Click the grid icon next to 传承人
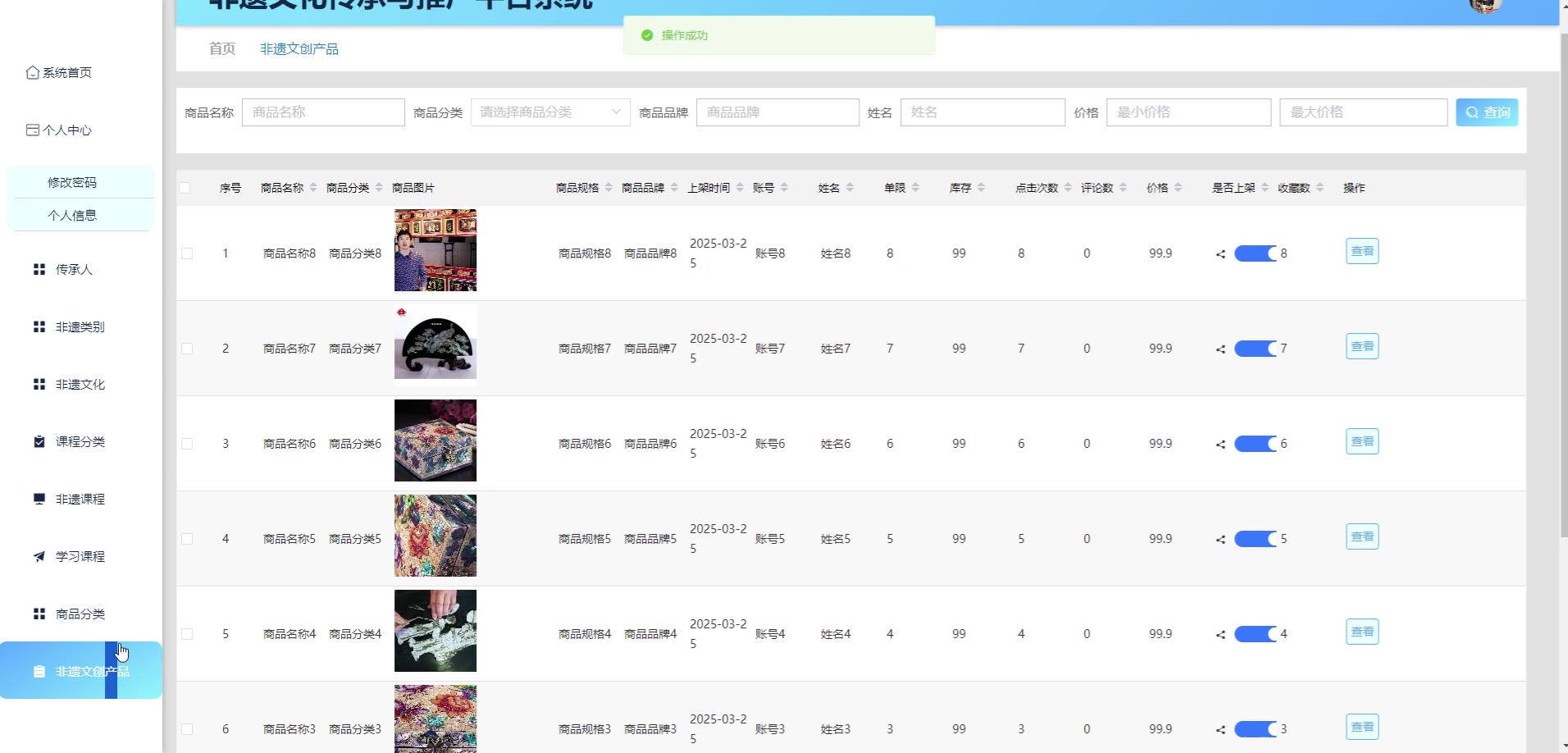The image size is (1568, 753). (x=39, y=270)
